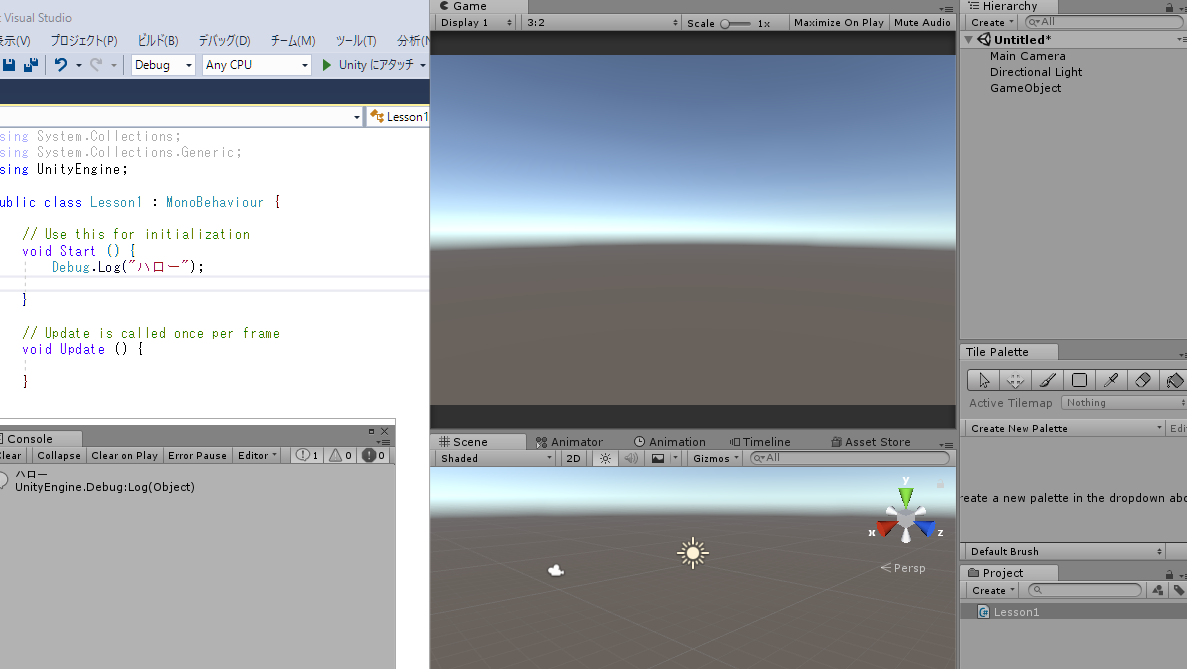Switch to the Asset Store tab
This screenshot has width=1187, height=669.
tap(871, 442)
